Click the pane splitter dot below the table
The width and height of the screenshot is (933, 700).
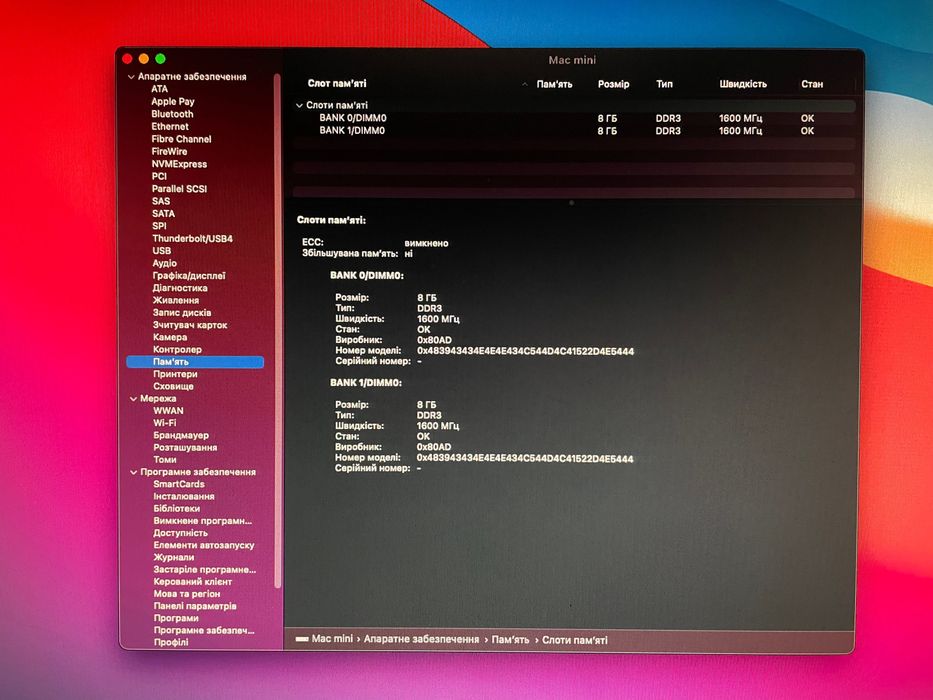pyautogui.click(x=571, y=203)
